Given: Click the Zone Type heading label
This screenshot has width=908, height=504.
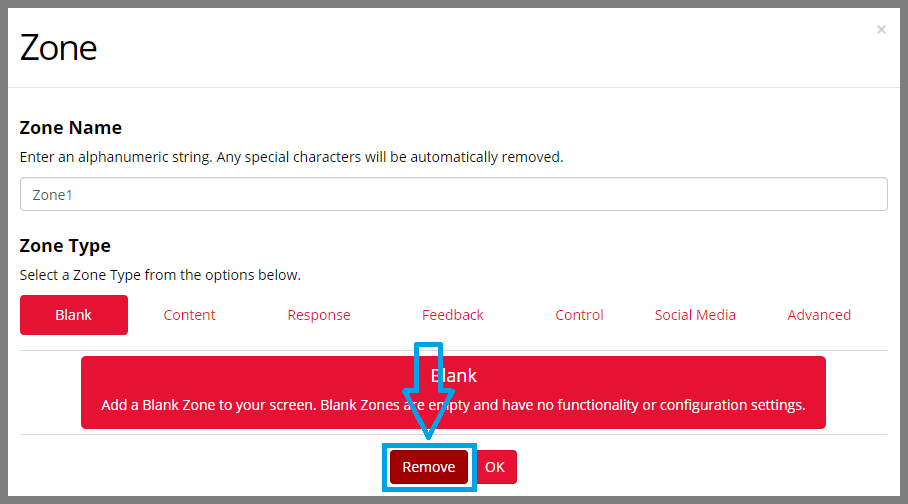Looking at the screenshot, I should point(65,246).
